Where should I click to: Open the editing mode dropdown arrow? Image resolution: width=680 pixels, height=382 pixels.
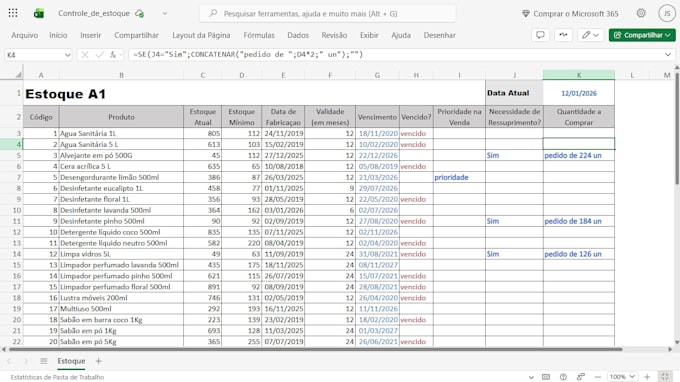coord(596,35)
